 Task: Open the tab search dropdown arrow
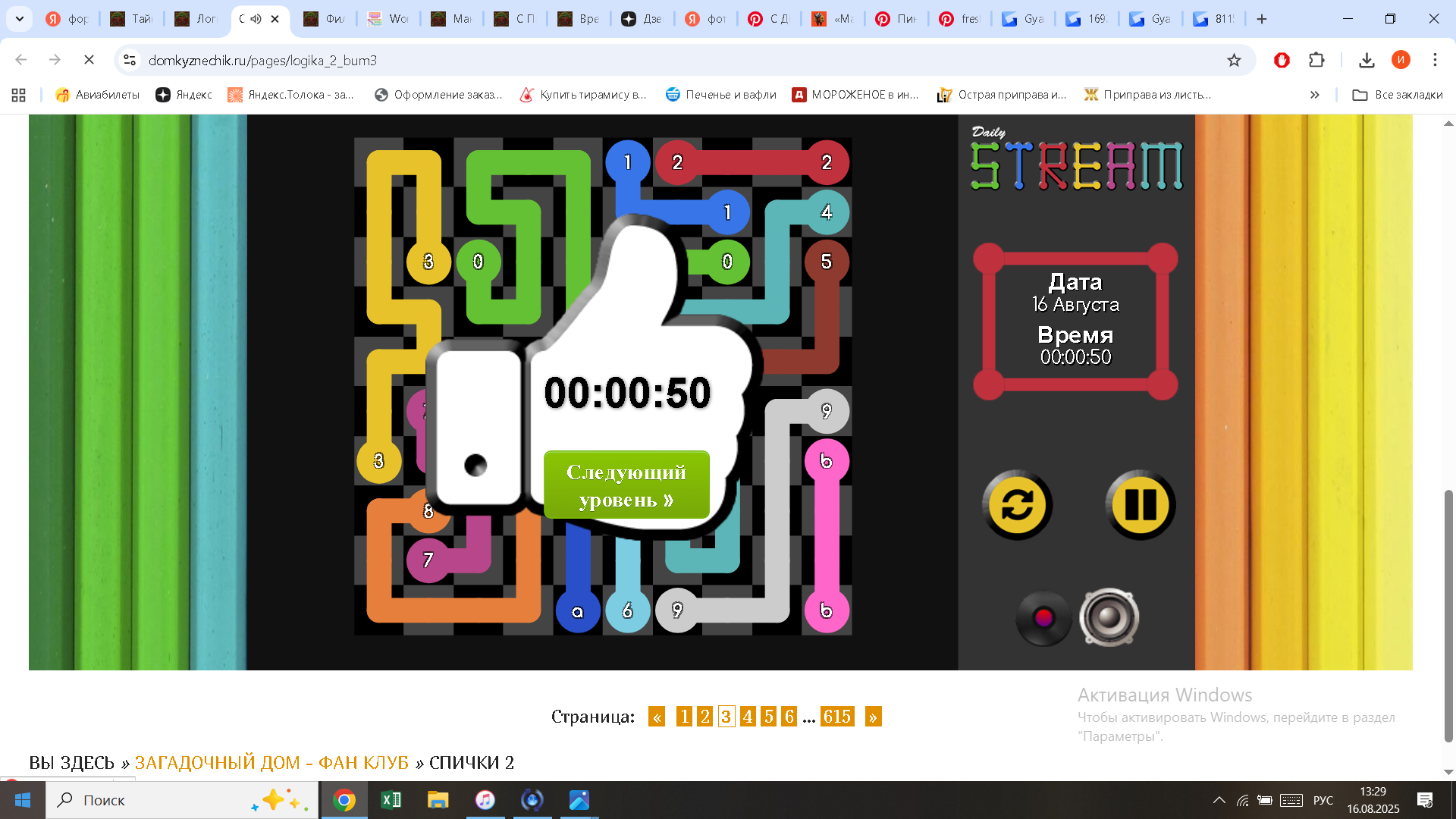(19, 19)
